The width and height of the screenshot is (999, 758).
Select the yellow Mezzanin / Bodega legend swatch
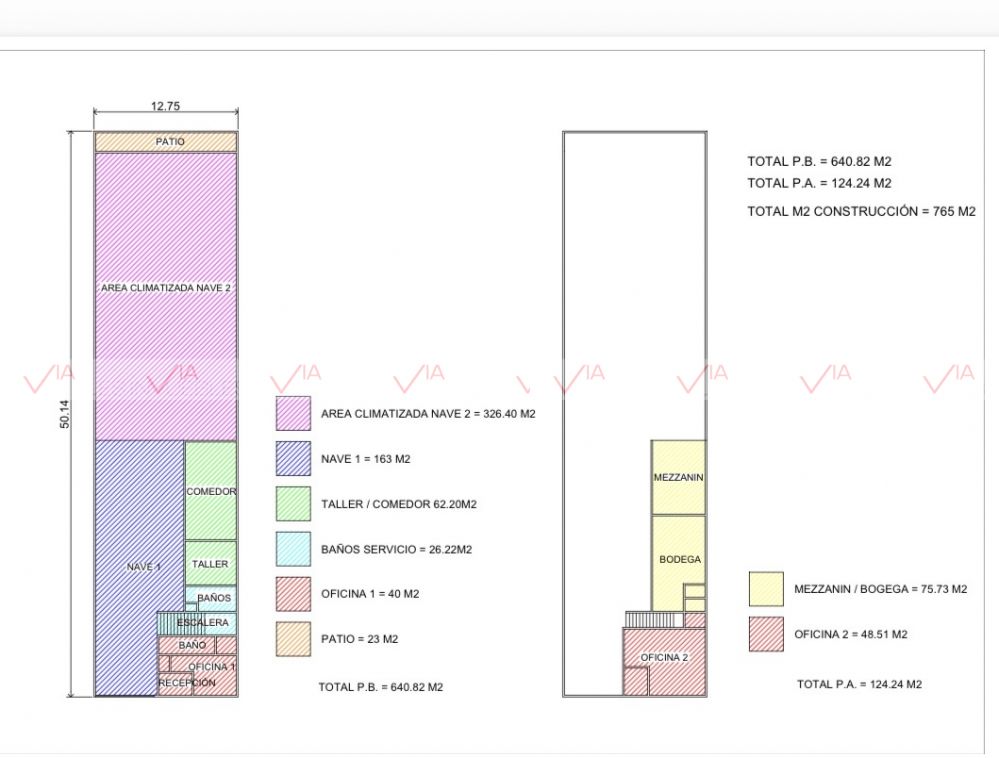coord(766,589)
